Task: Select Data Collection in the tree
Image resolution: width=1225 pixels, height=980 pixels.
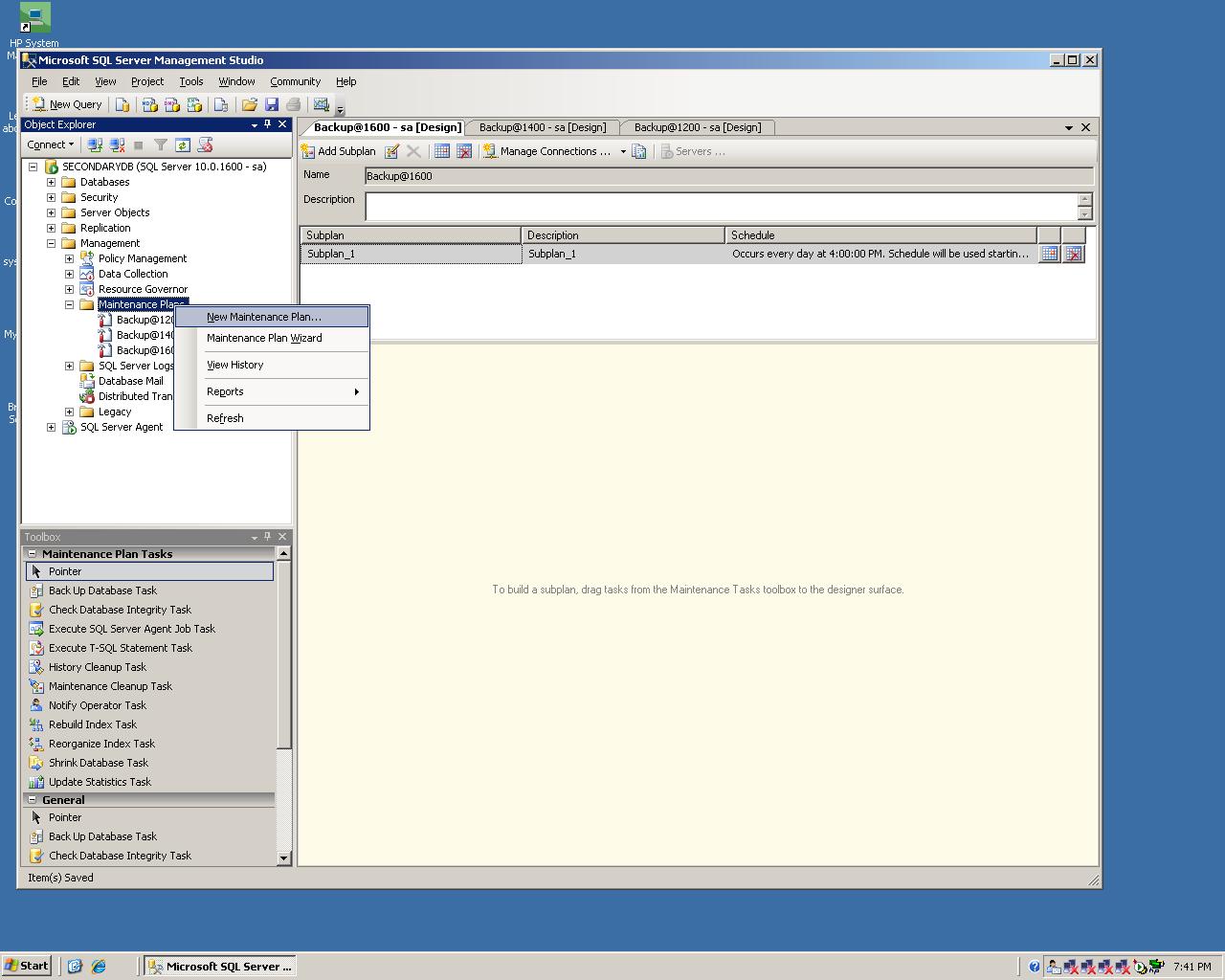Action: [133, 274]
